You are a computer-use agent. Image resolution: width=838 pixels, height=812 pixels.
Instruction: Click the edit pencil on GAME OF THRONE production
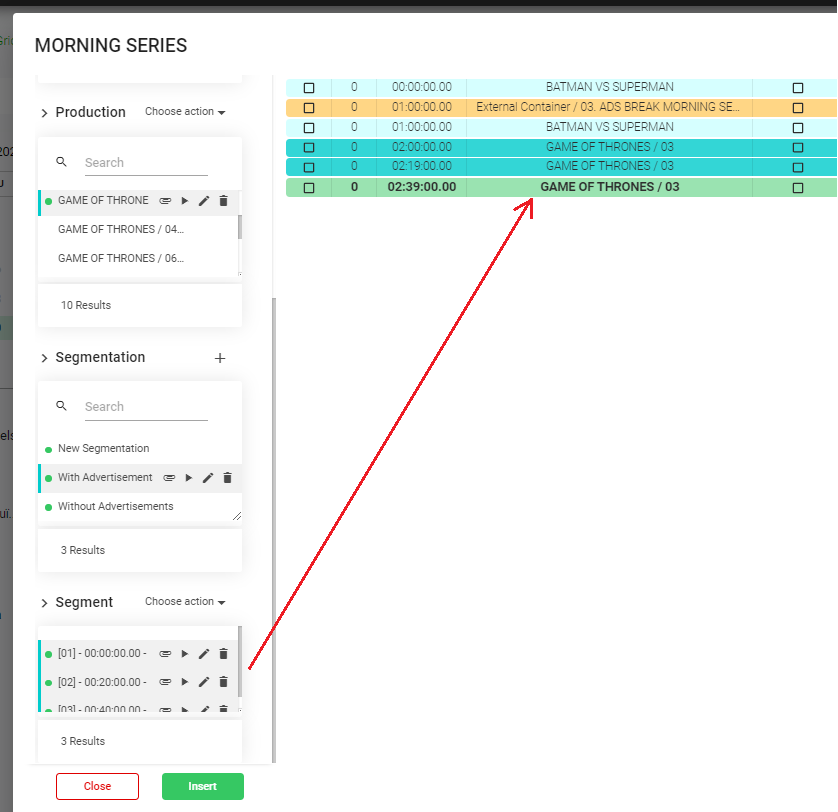click(x=204, y=201)
